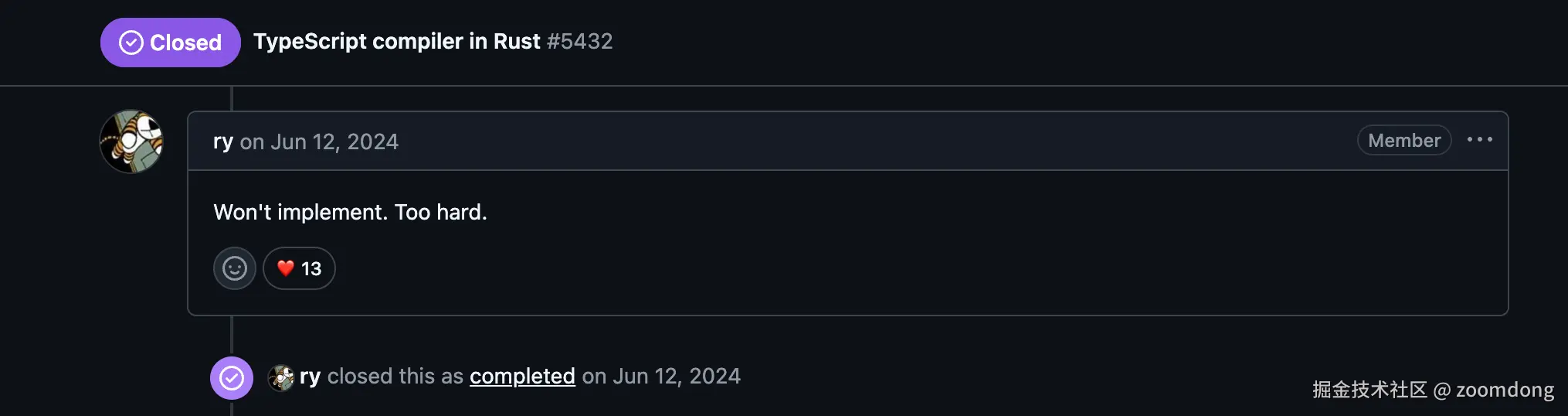The height and width of the screenshot is (416, 1568).
Task: Open the smiley add-reaction picker
Action: 235,268
